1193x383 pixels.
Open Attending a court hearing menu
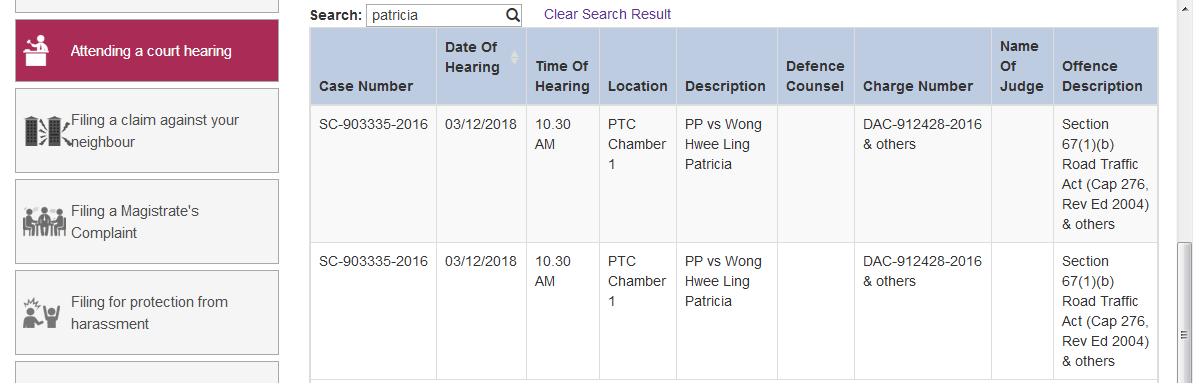147,51
